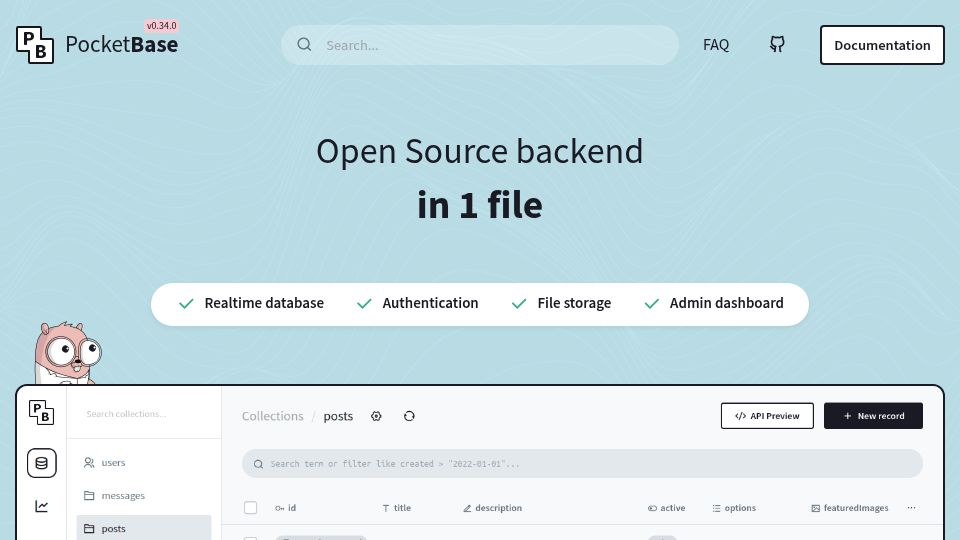Click the PocketBase logo in header
960x540 pixels.
(x=97, y=45)
